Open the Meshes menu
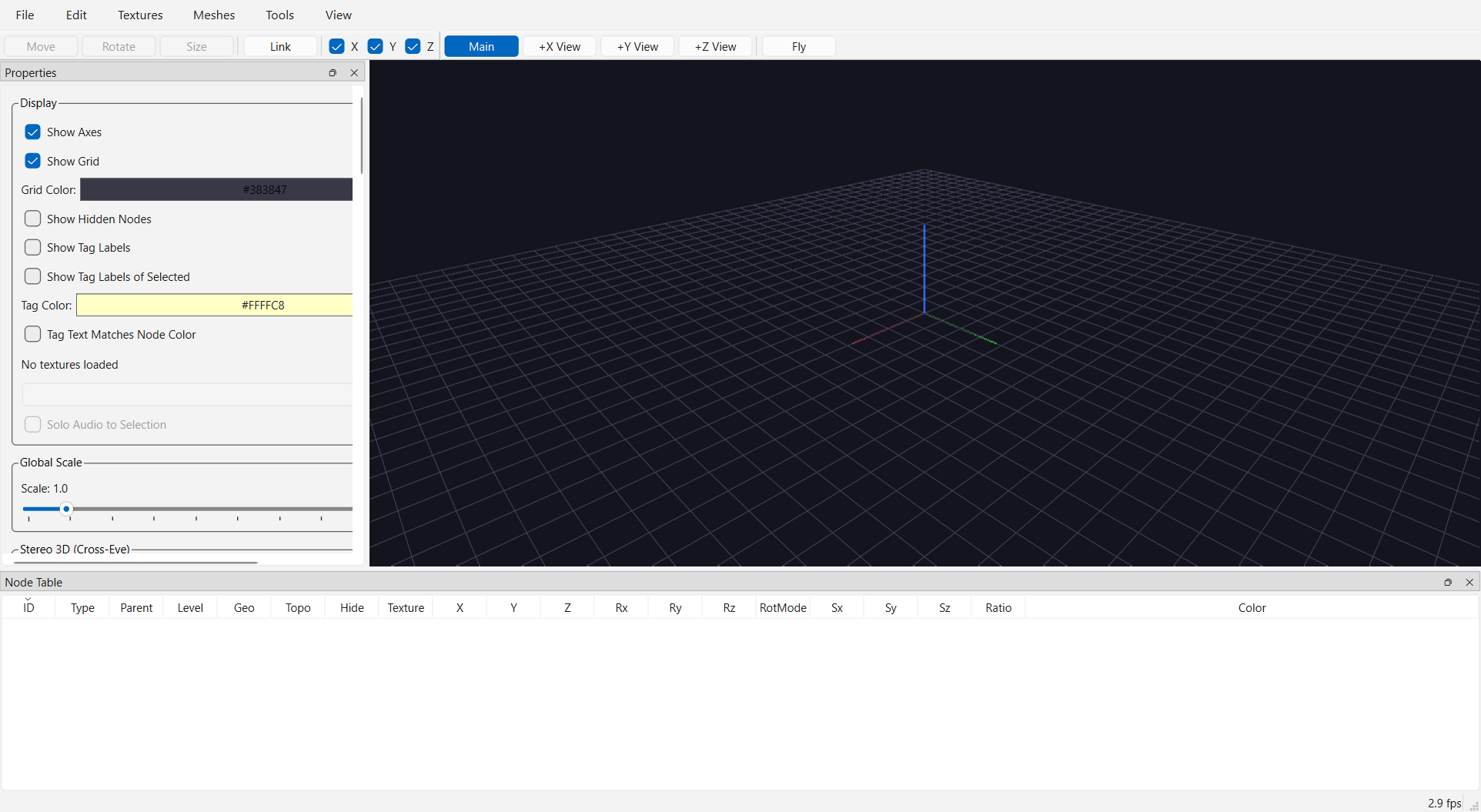 pos(214,15)
